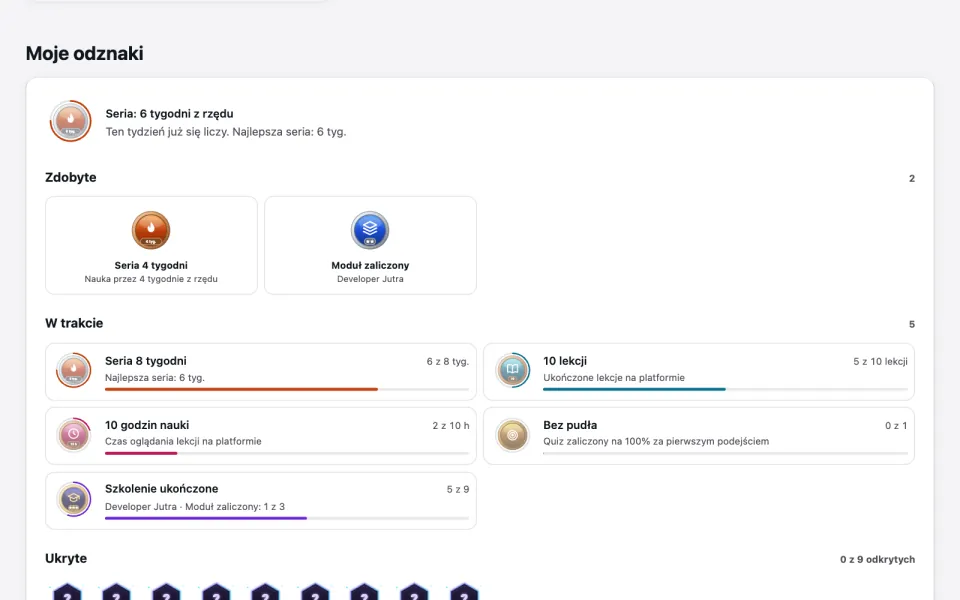The height and width of the screenshot is (600, 960).
Task: Open the flame badge icon for Seria 8 tygodni
Action: pos(73,370)
